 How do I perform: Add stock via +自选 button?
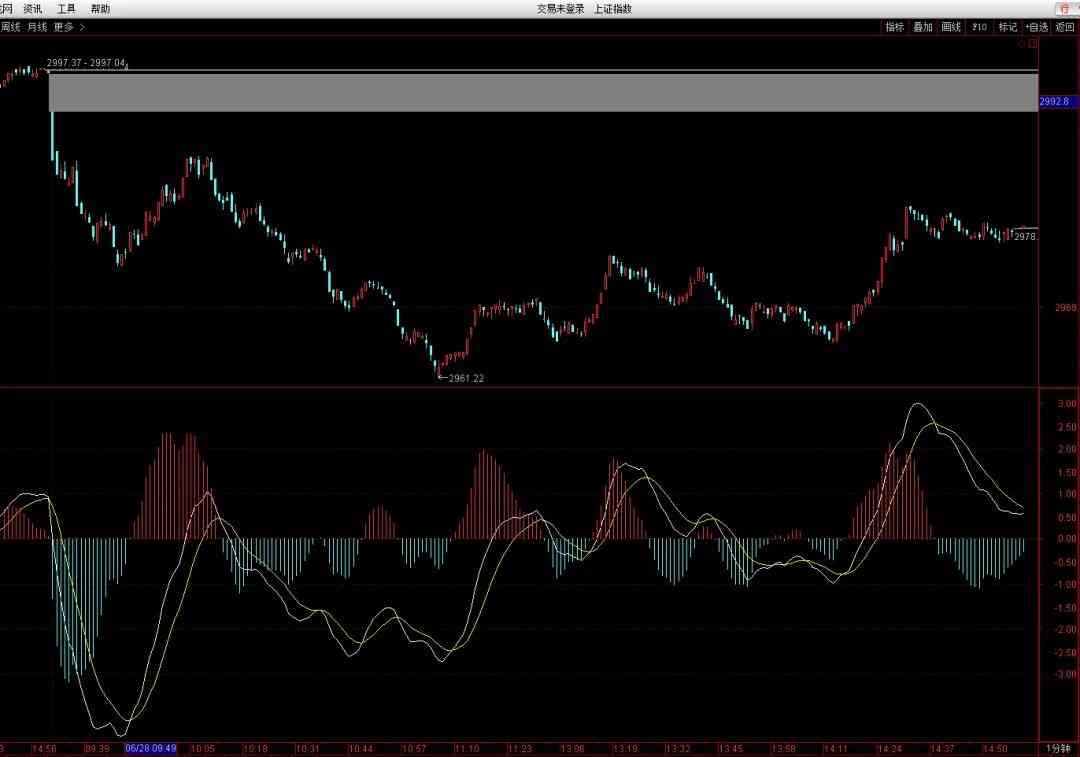point(1036,27)
